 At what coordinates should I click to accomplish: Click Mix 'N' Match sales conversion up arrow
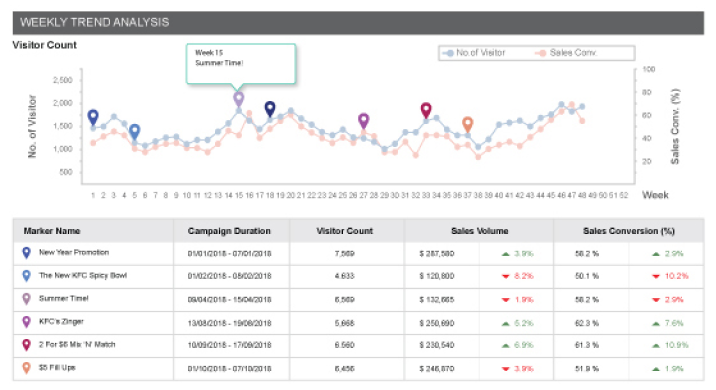click(x=656, y=346)
